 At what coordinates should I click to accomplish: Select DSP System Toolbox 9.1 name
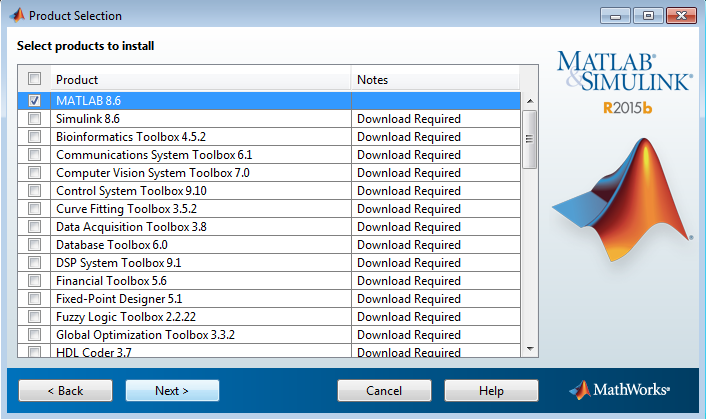118,263
